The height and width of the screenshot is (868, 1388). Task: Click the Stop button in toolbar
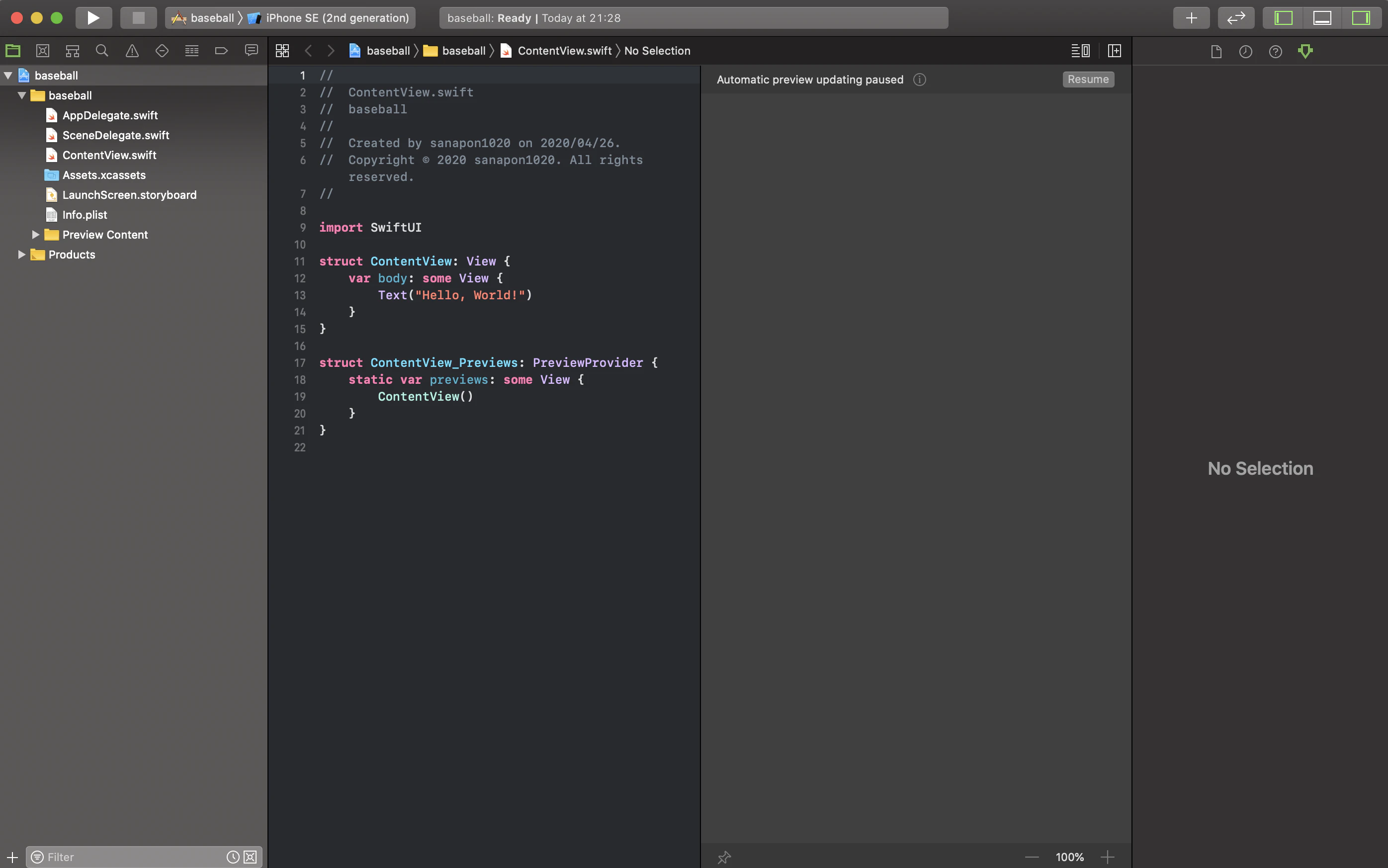coord(138,18)
